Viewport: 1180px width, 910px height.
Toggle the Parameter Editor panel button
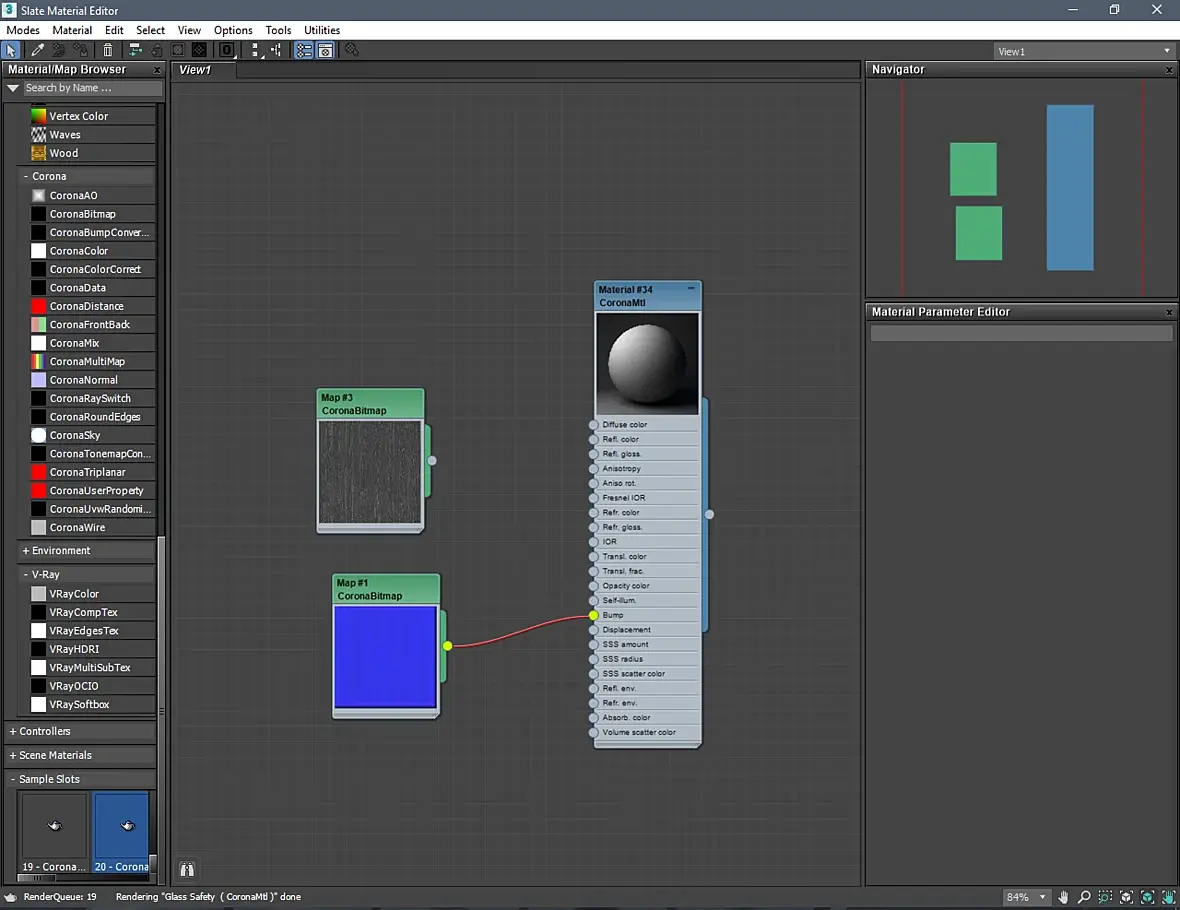coord(325,50)
